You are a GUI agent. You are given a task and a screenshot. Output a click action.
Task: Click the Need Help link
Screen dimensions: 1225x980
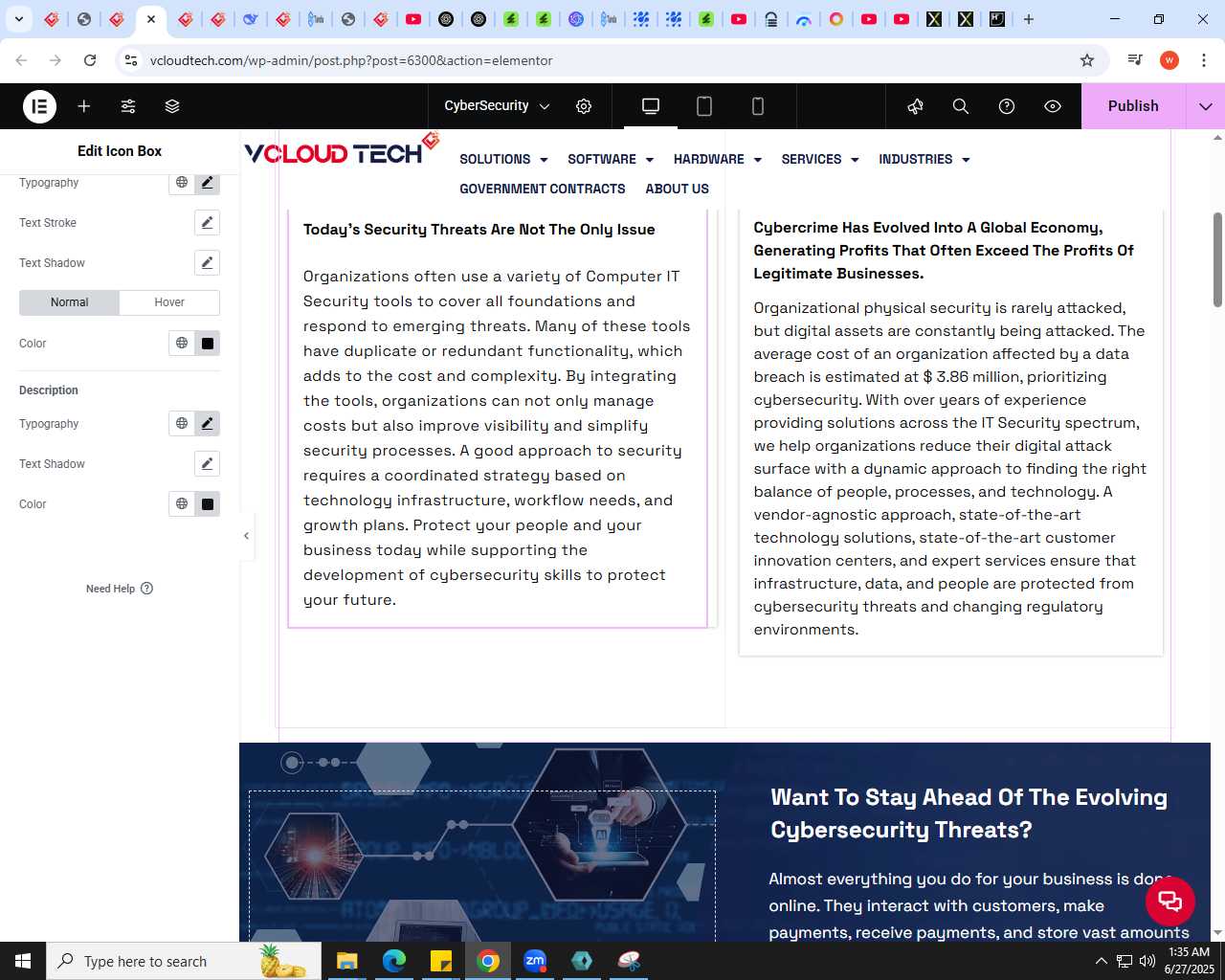click(120, 589)
